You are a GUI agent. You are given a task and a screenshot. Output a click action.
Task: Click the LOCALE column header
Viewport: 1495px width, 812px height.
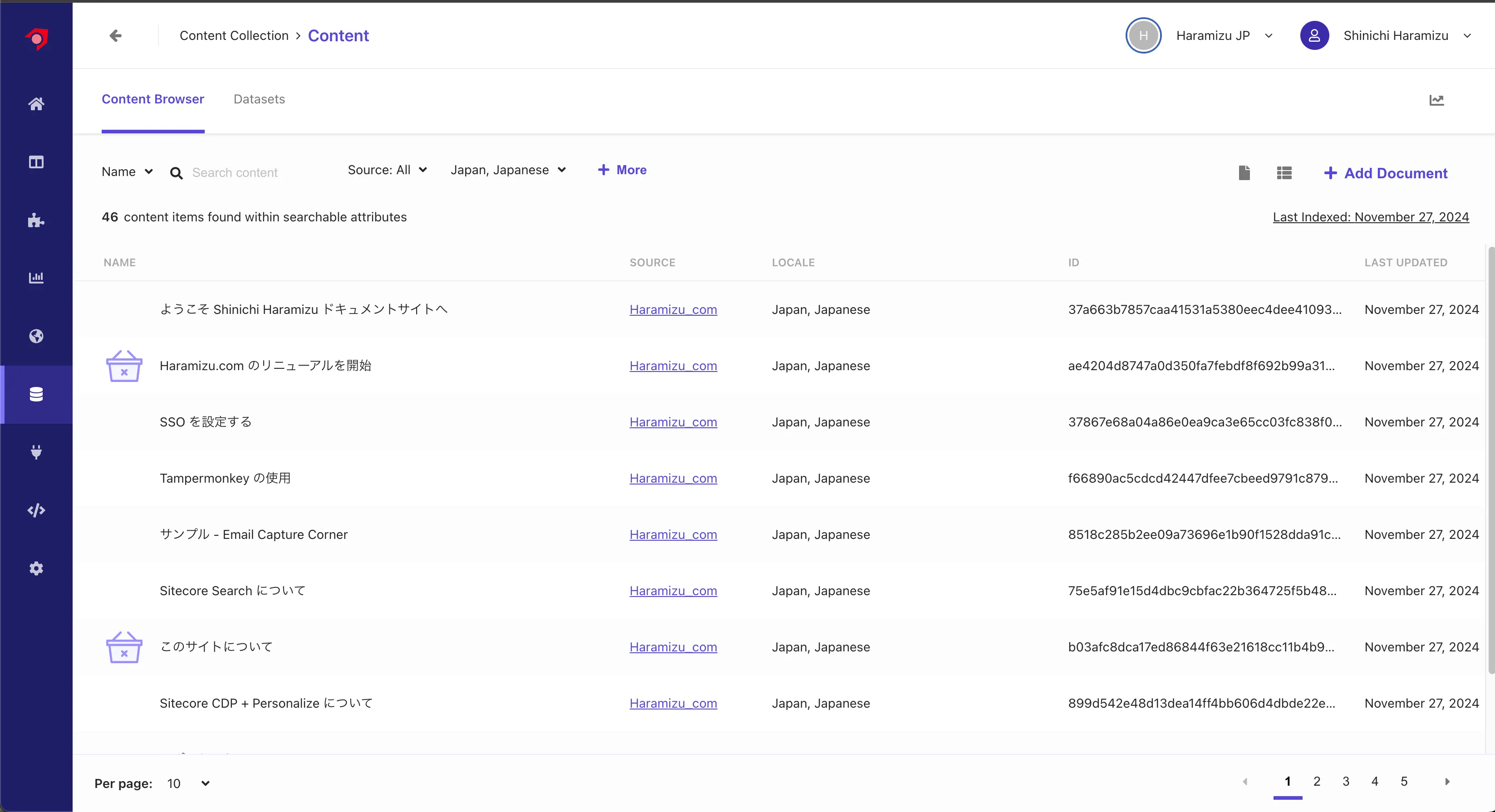(x=793, y=263)
